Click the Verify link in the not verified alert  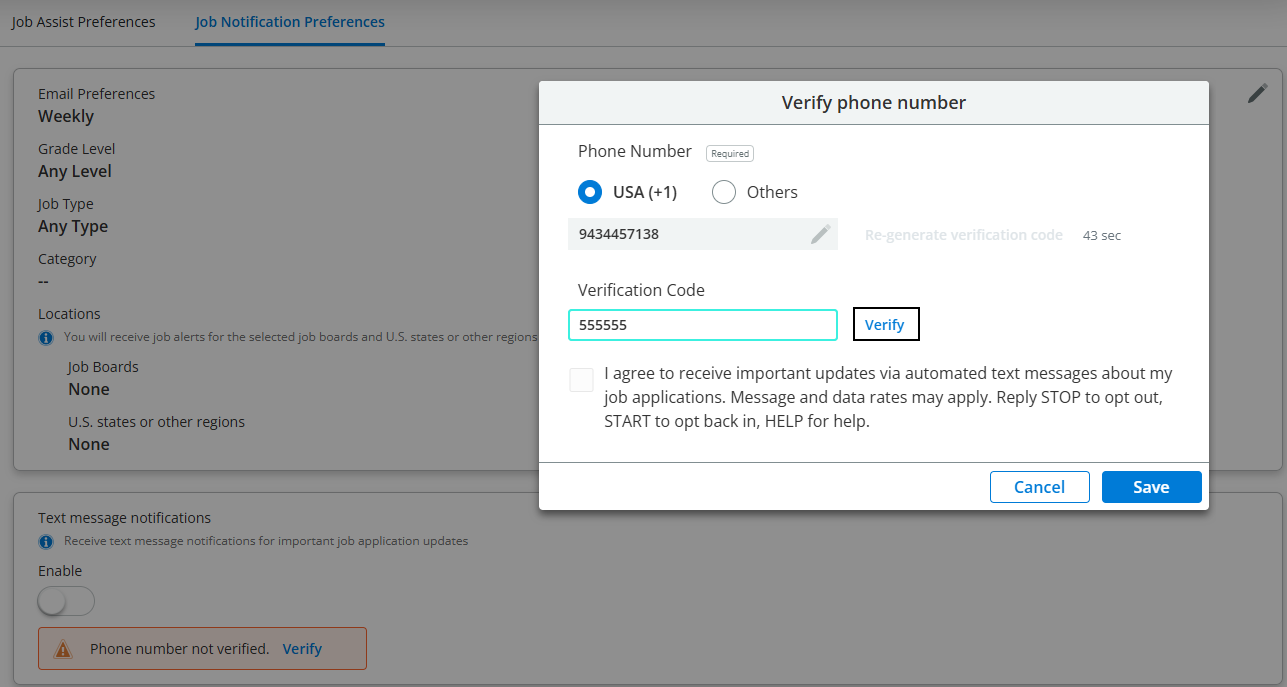(302, 649)
